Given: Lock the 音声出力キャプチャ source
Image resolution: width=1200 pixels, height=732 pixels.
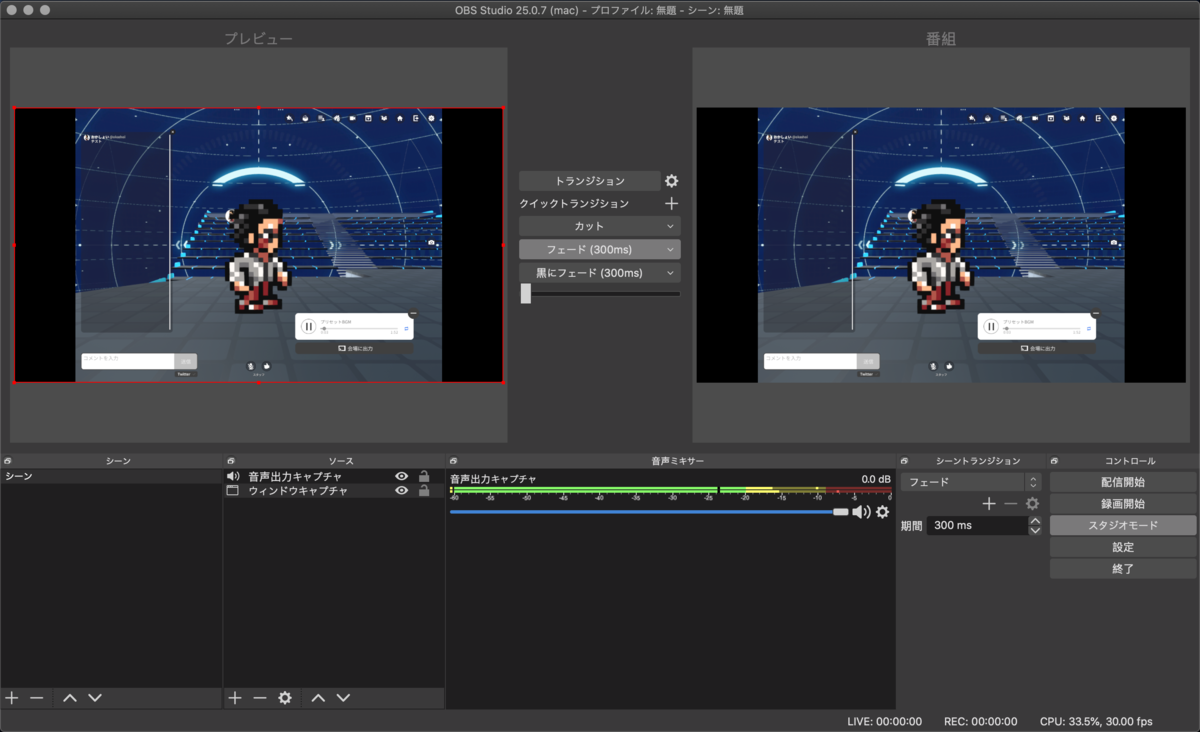Looking at the screenshot, I should tap(424, 477).
